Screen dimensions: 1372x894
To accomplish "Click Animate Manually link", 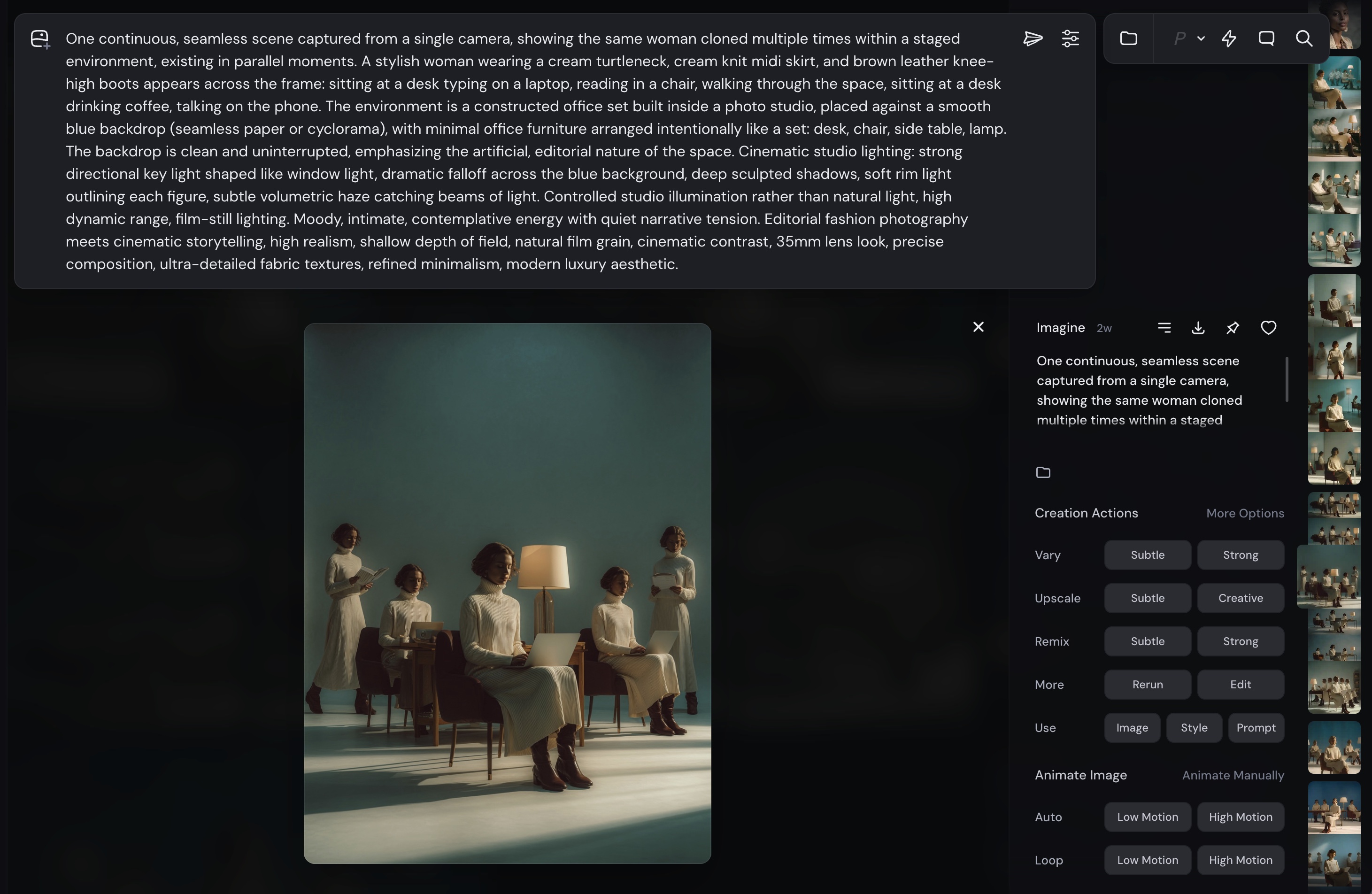I will pos(1233,775).
